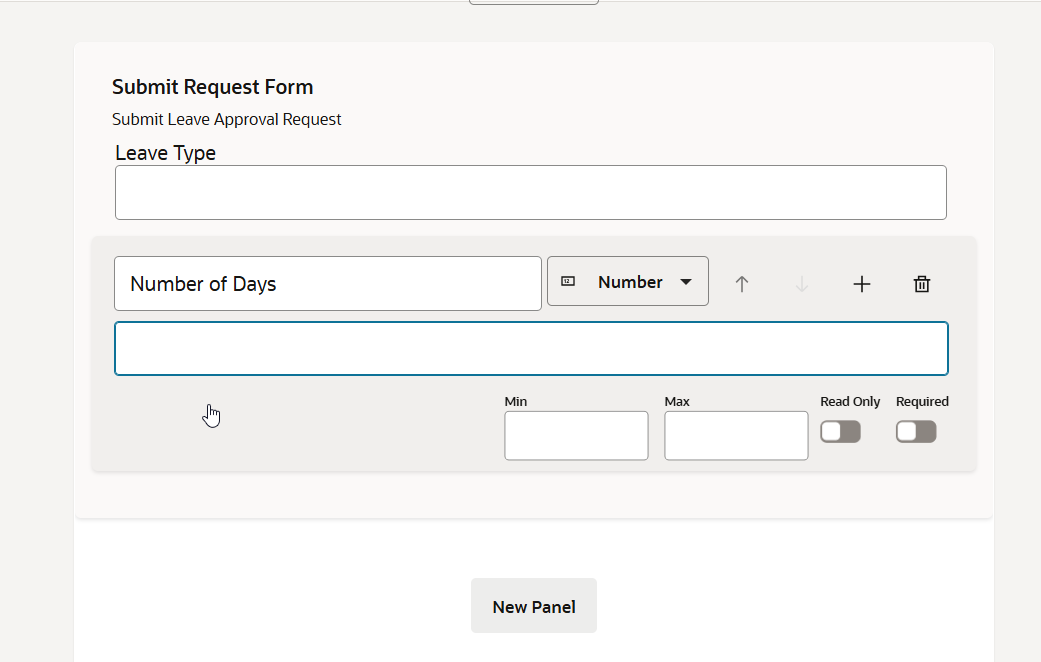1041x662 pixels.
Task: Click the Min value input box
Action: (x=576, y=436)
